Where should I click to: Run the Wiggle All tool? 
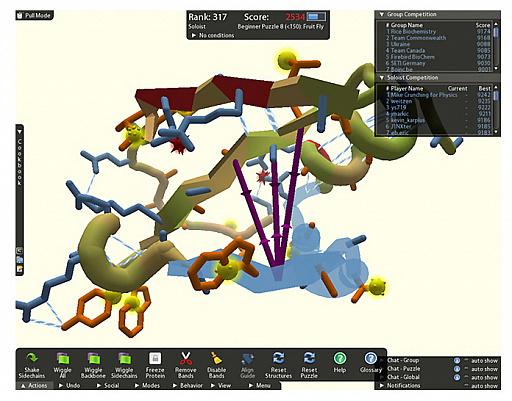[x=62, y=359]
